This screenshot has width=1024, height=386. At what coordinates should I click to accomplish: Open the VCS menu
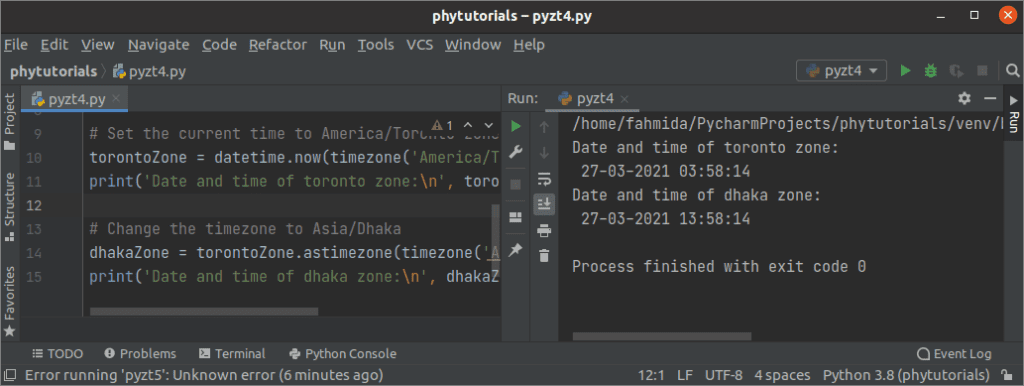coord(419,44)
